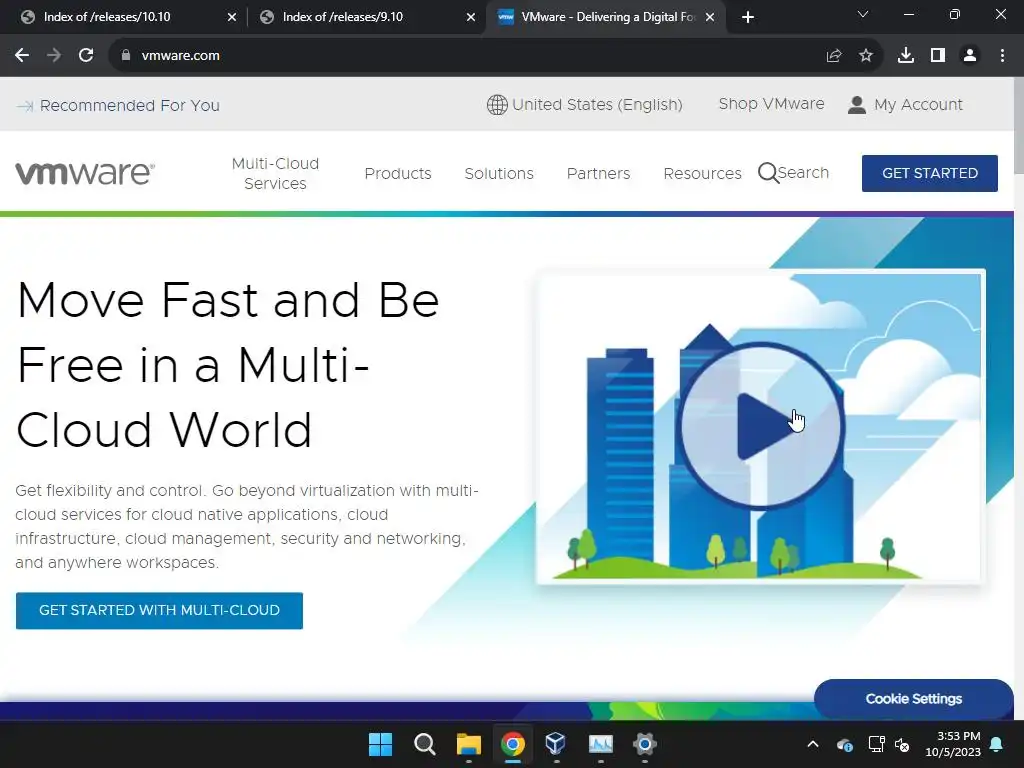Screen dimensions: 1024x768
Task: Click the globe region icon
Action: coord(497,104)
